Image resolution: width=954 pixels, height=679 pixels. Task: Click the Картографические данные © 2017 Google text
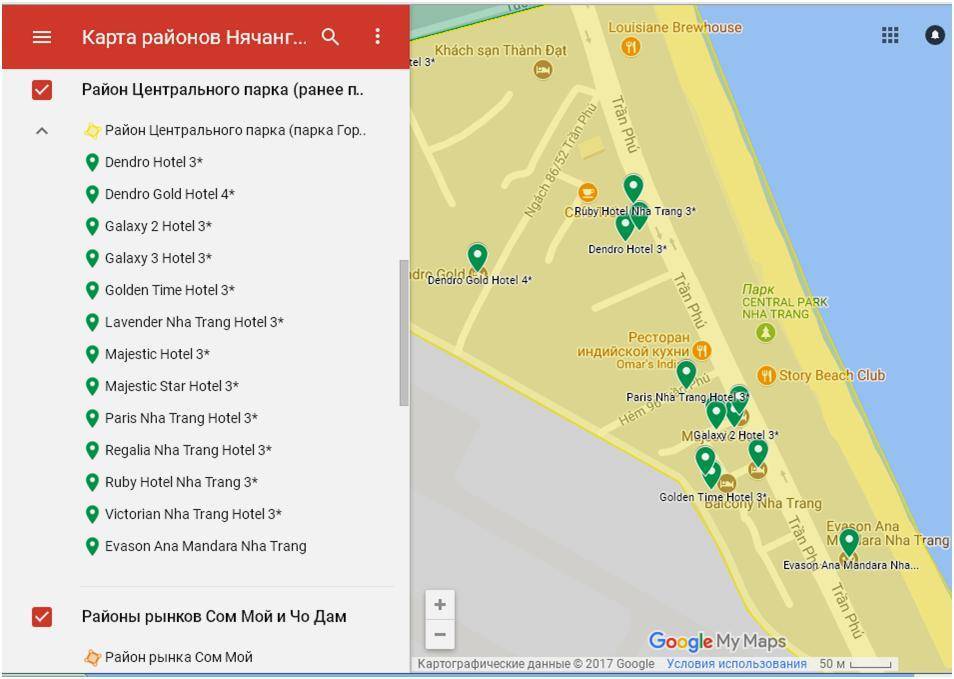point(536,664)
